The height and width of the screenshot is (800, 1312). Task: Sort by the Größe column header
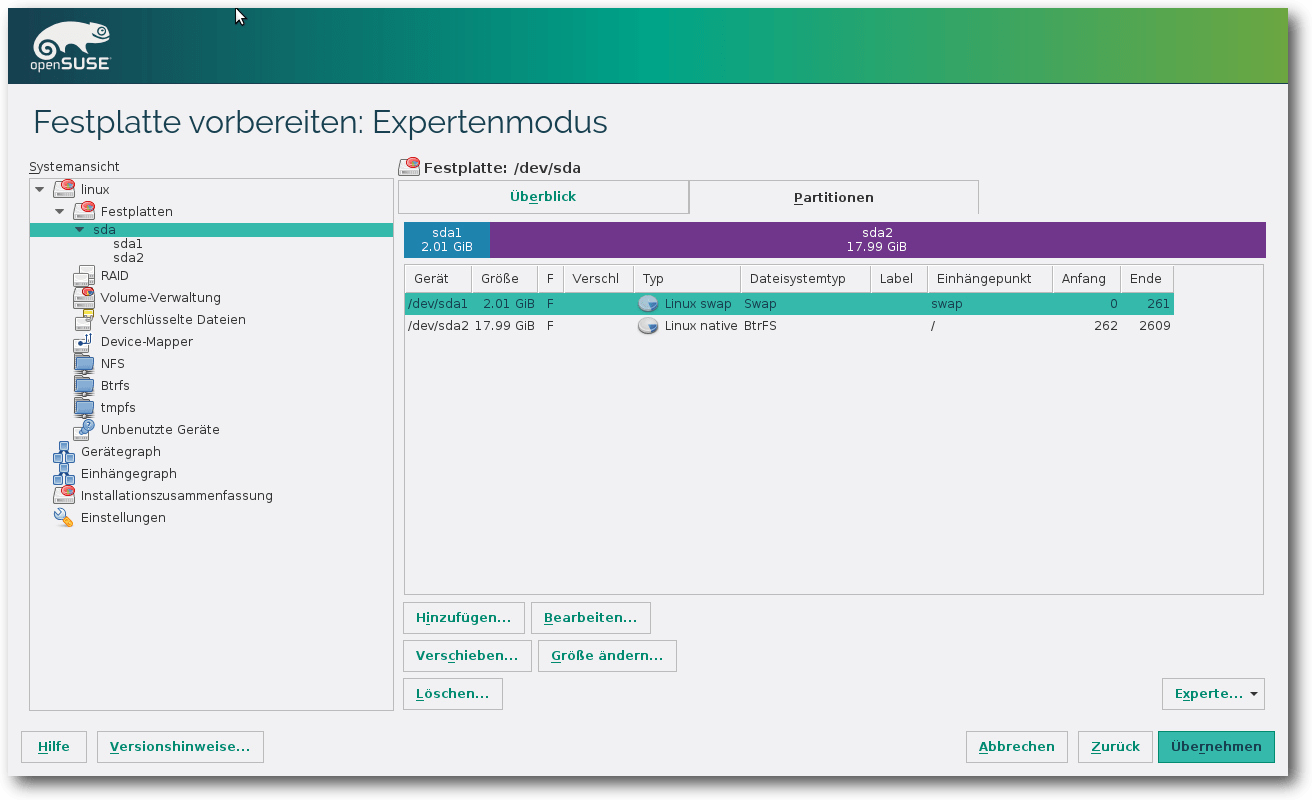[504, 279]
